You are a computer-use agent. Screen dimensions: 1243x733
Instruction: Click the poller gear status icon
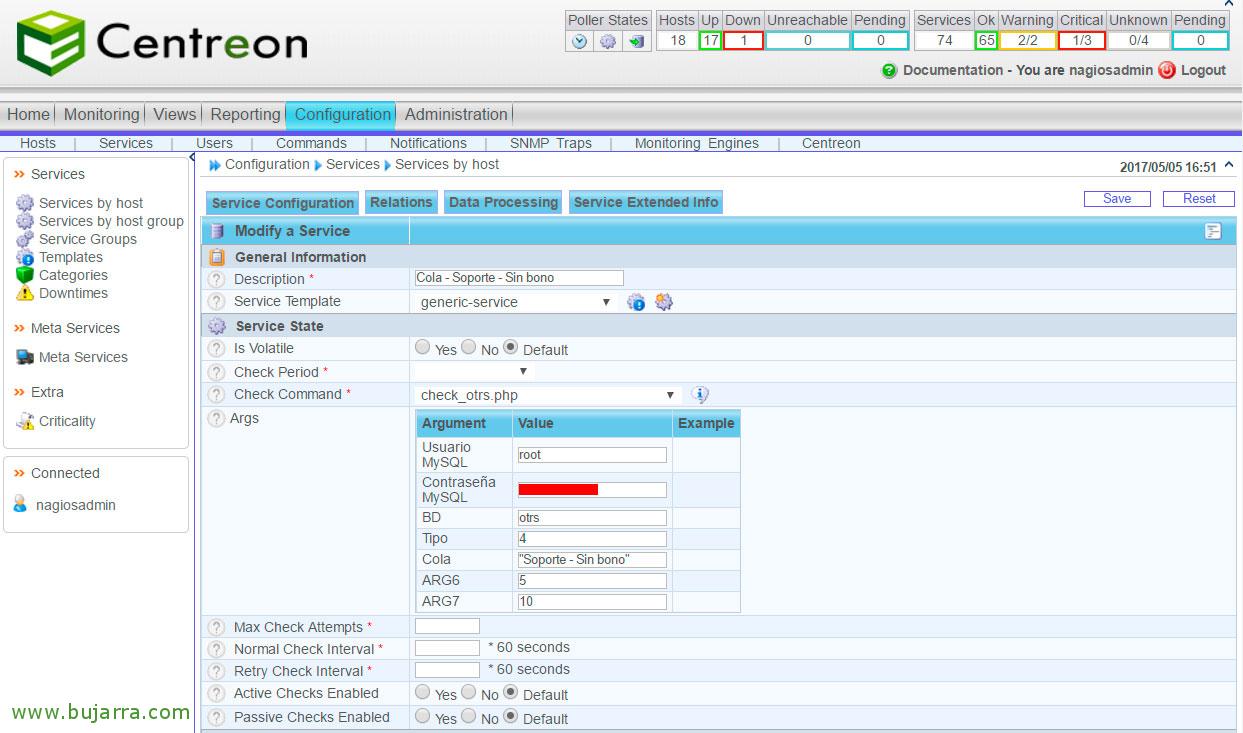pos(608,41)
